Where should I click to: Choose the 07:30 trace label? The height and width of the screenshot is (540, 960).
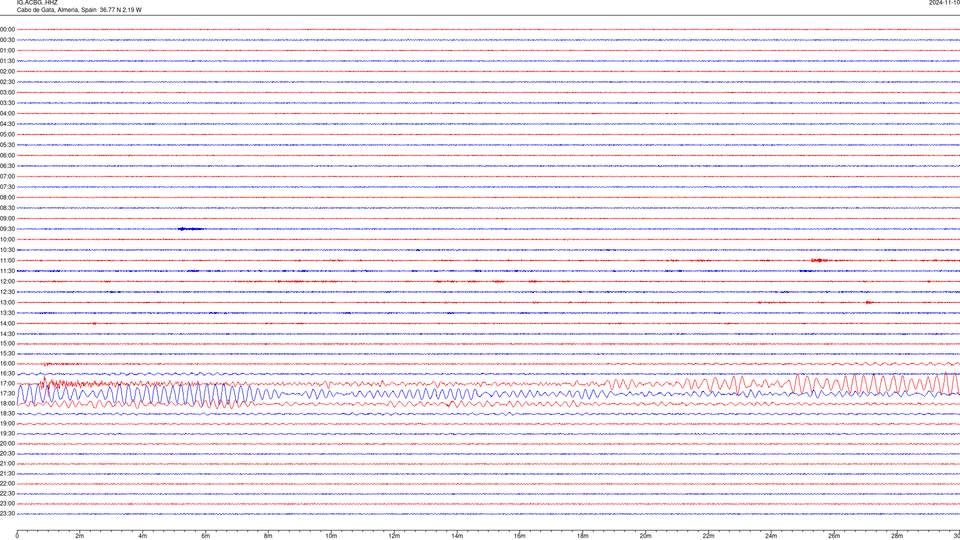click(x=7, y=187)
